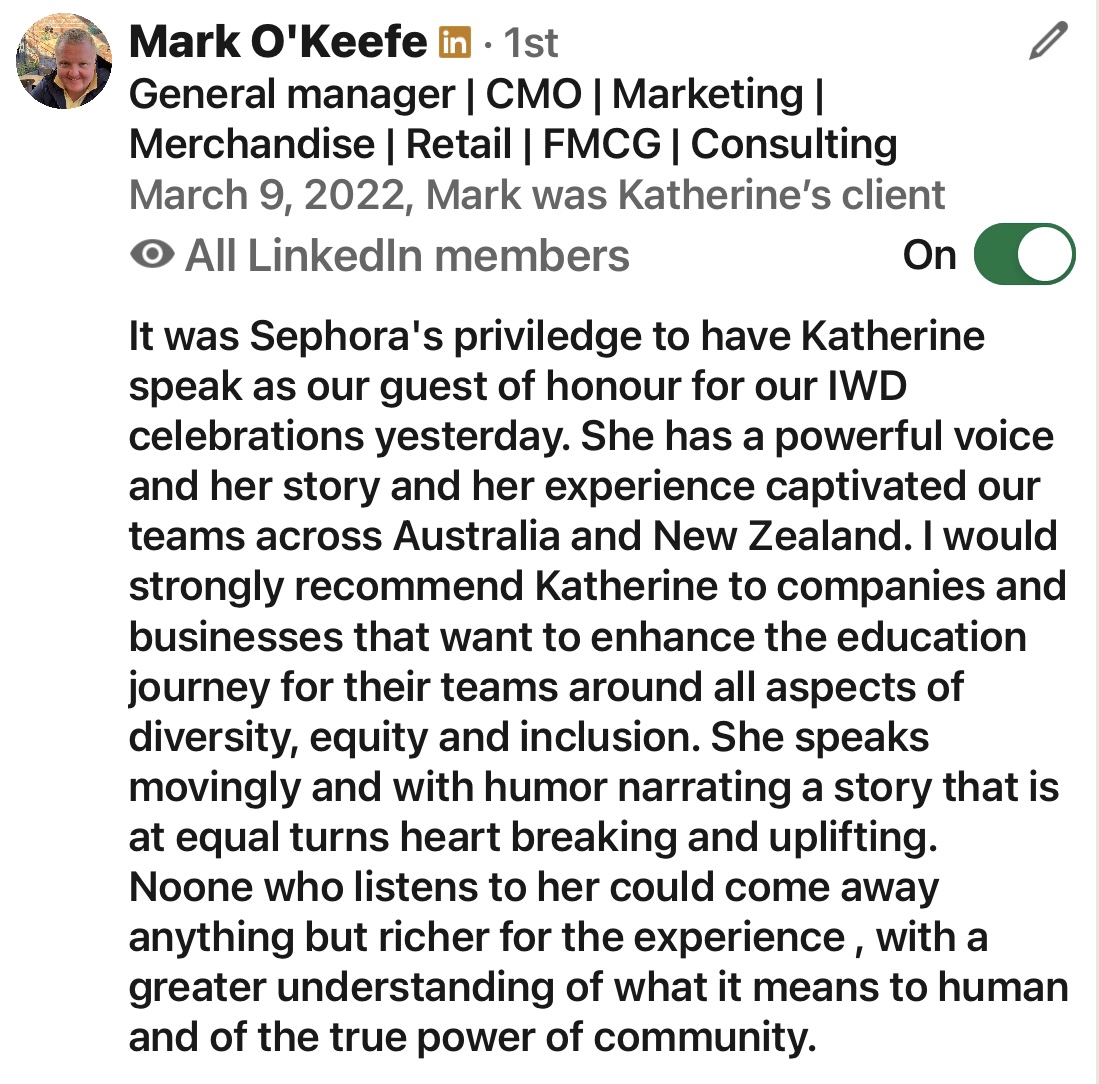The image size is (1099, 1084).
Task: Click the word 'Noone' in the recommendation
Action: 191,887
